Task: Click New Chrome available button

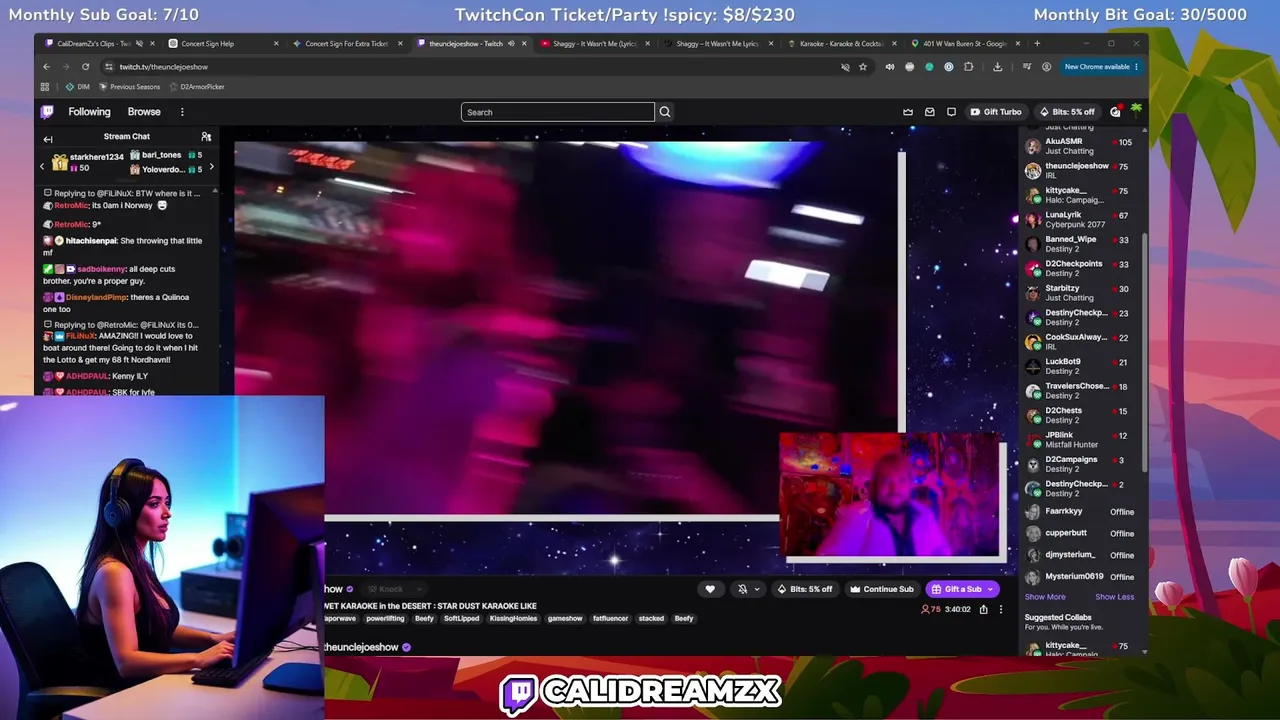Action: (1101, 67)
